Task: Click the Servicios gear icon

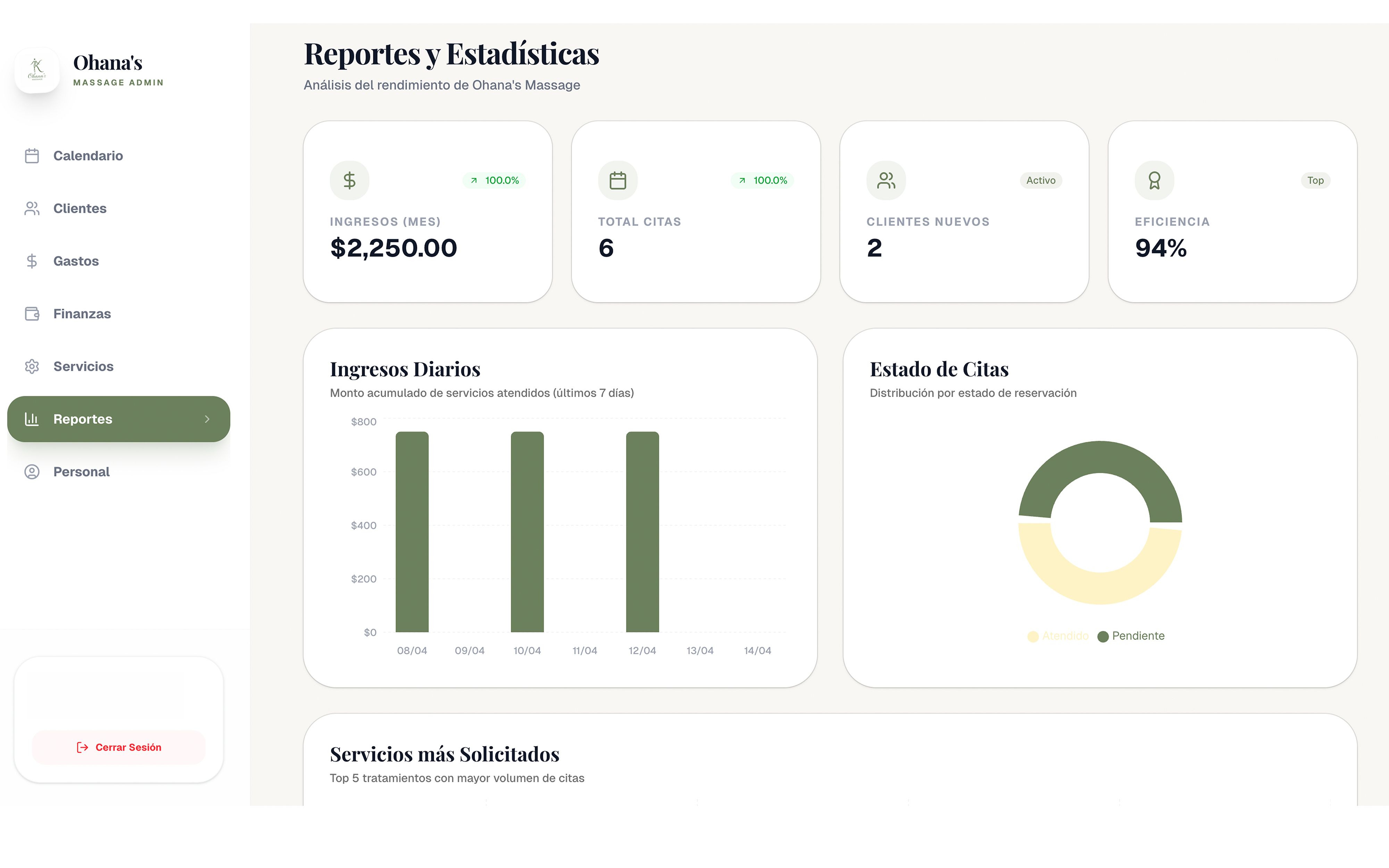Action: [32, 366]
